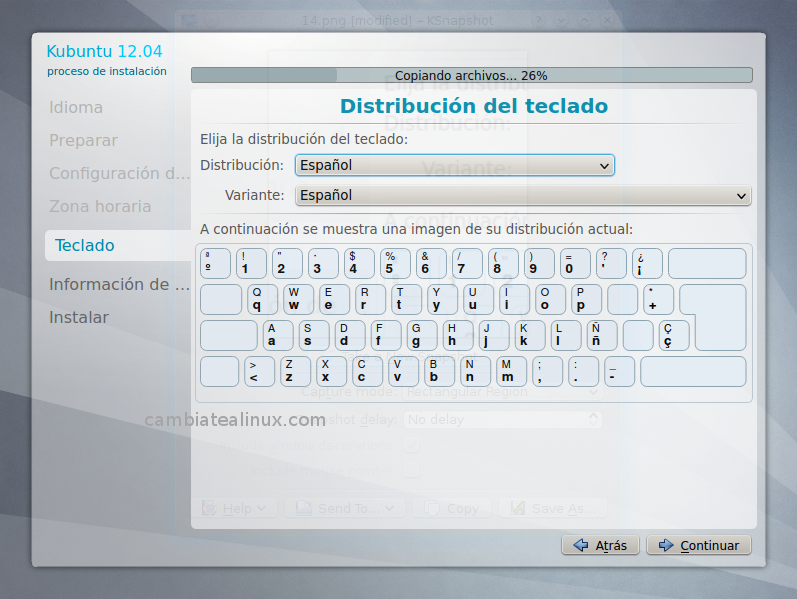Screen dimensions: 797x599
Task: Click the Q key on keyboard preview
Action: pos(262,300)
